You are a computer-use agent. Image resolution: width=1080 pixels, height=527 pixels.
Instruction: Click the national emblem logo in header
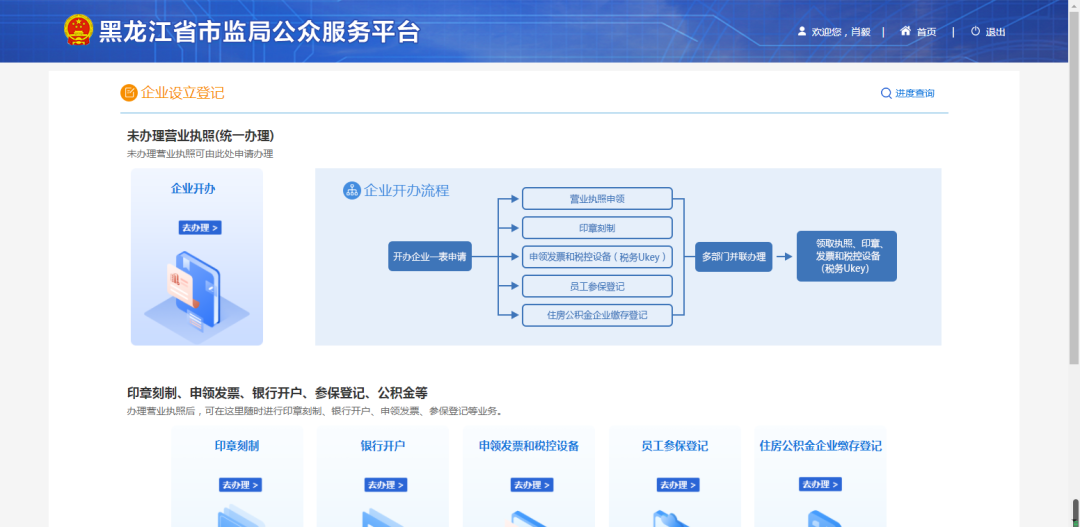coord(79,30)
